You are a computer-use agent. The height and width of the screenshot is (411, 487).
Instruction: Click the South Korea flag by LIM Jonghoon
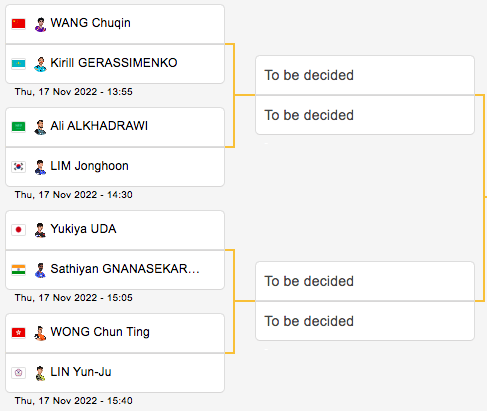(x=18, y=166)
